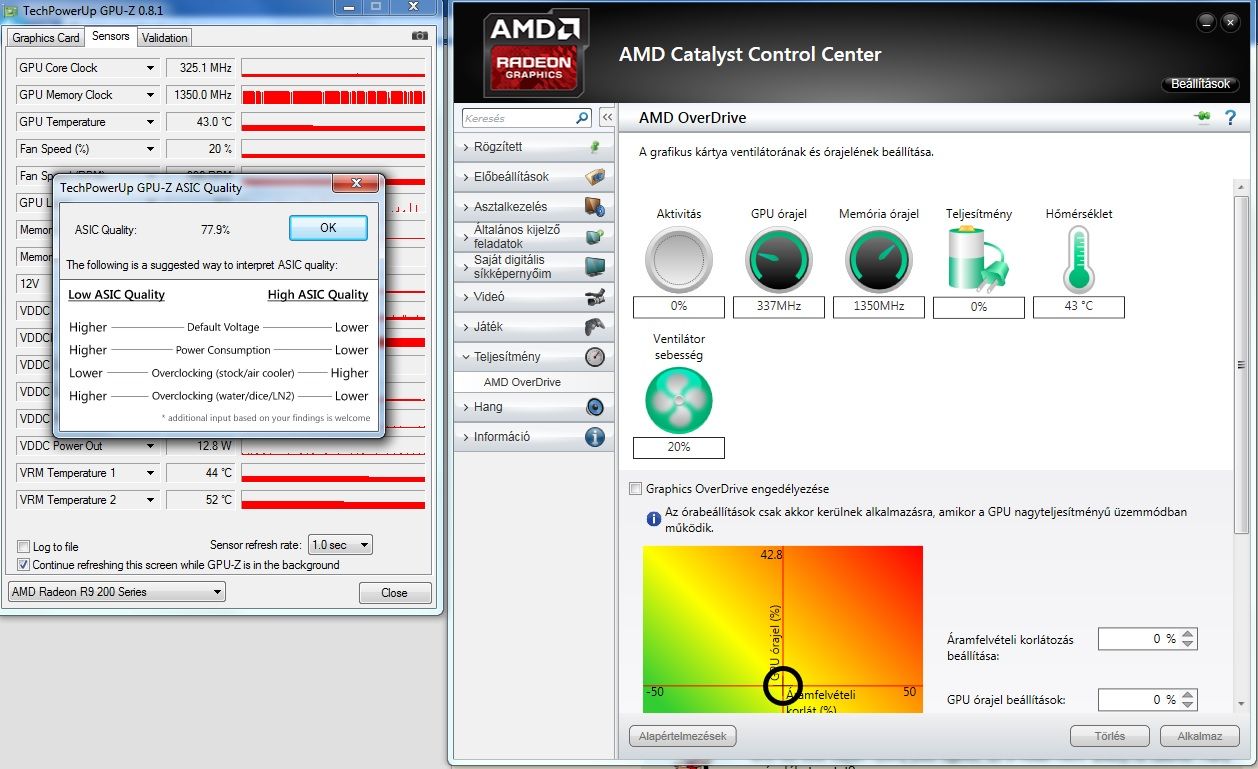Click the Hang speaker icon
1258x769 pixels.
pos(595,407)
